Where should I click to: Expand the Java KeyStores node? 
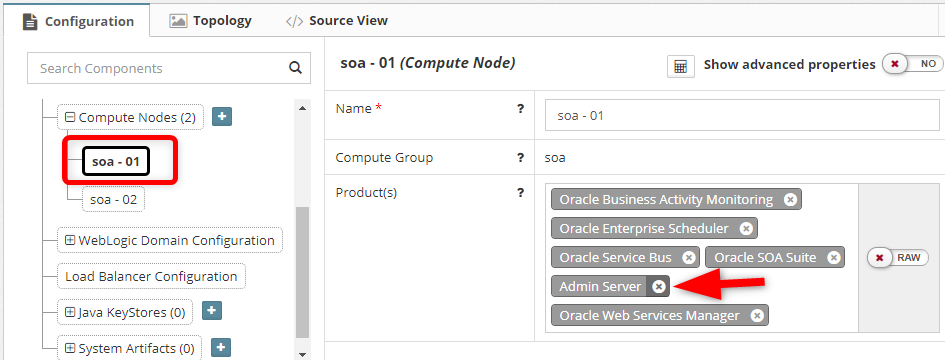(69, 312)
